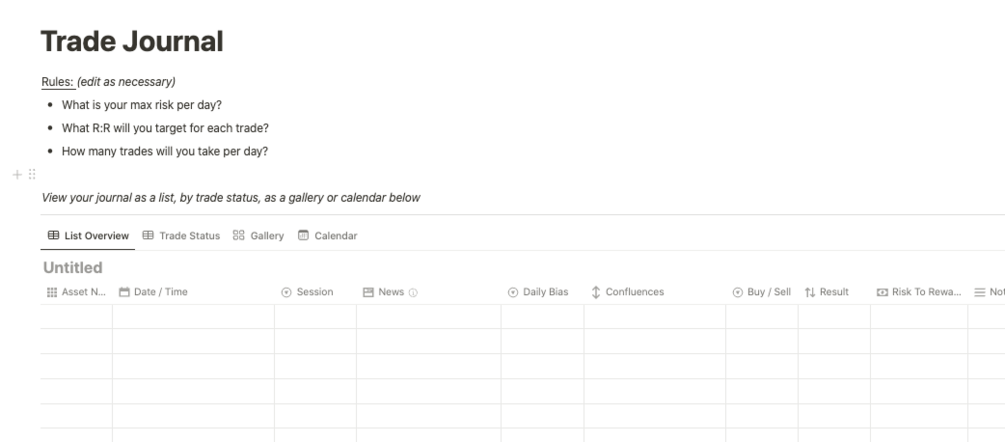Open the Confluences column header
1005x442 pixels.
click(628, 292)
